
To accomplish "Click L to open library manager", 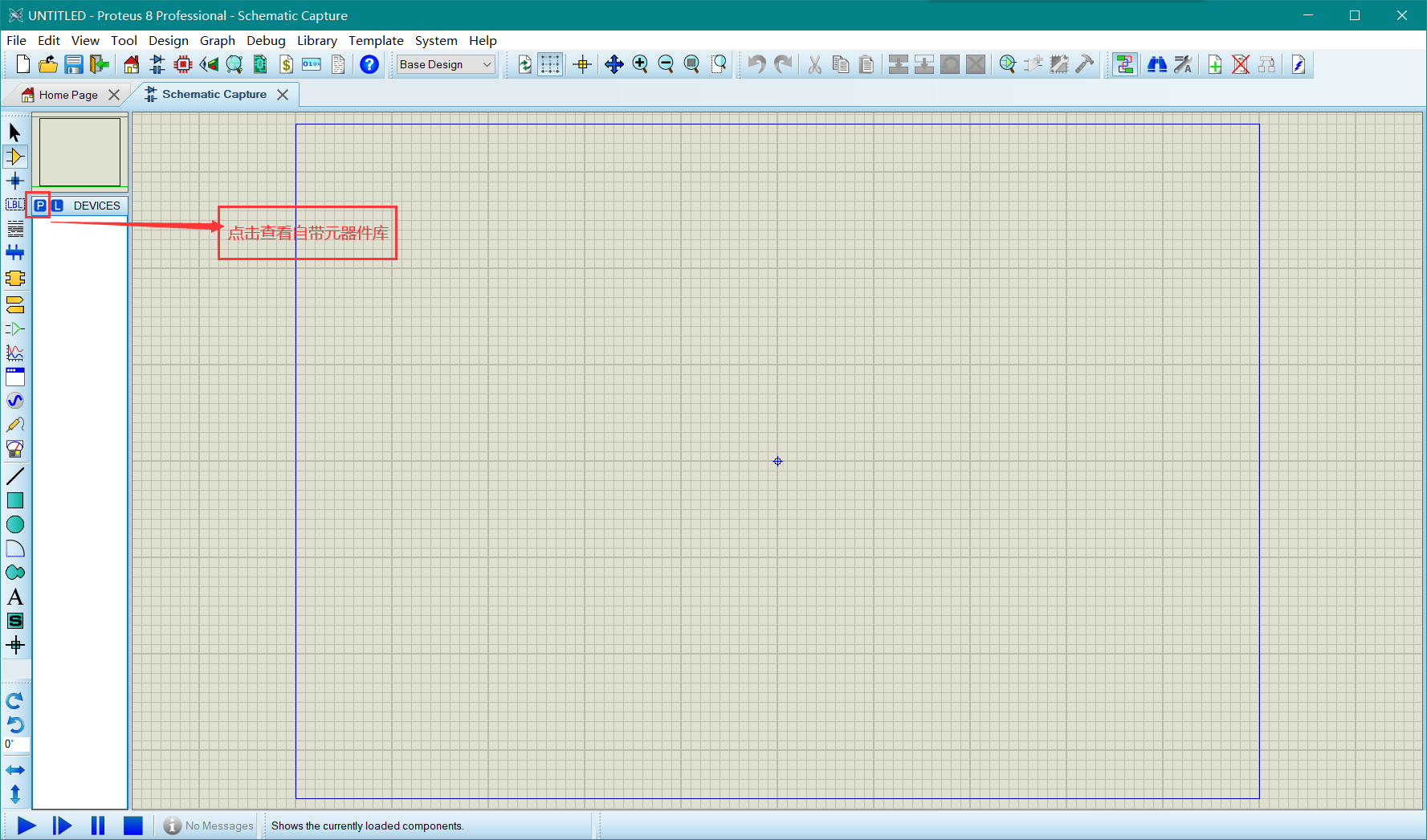I will [x=58, y=206].
